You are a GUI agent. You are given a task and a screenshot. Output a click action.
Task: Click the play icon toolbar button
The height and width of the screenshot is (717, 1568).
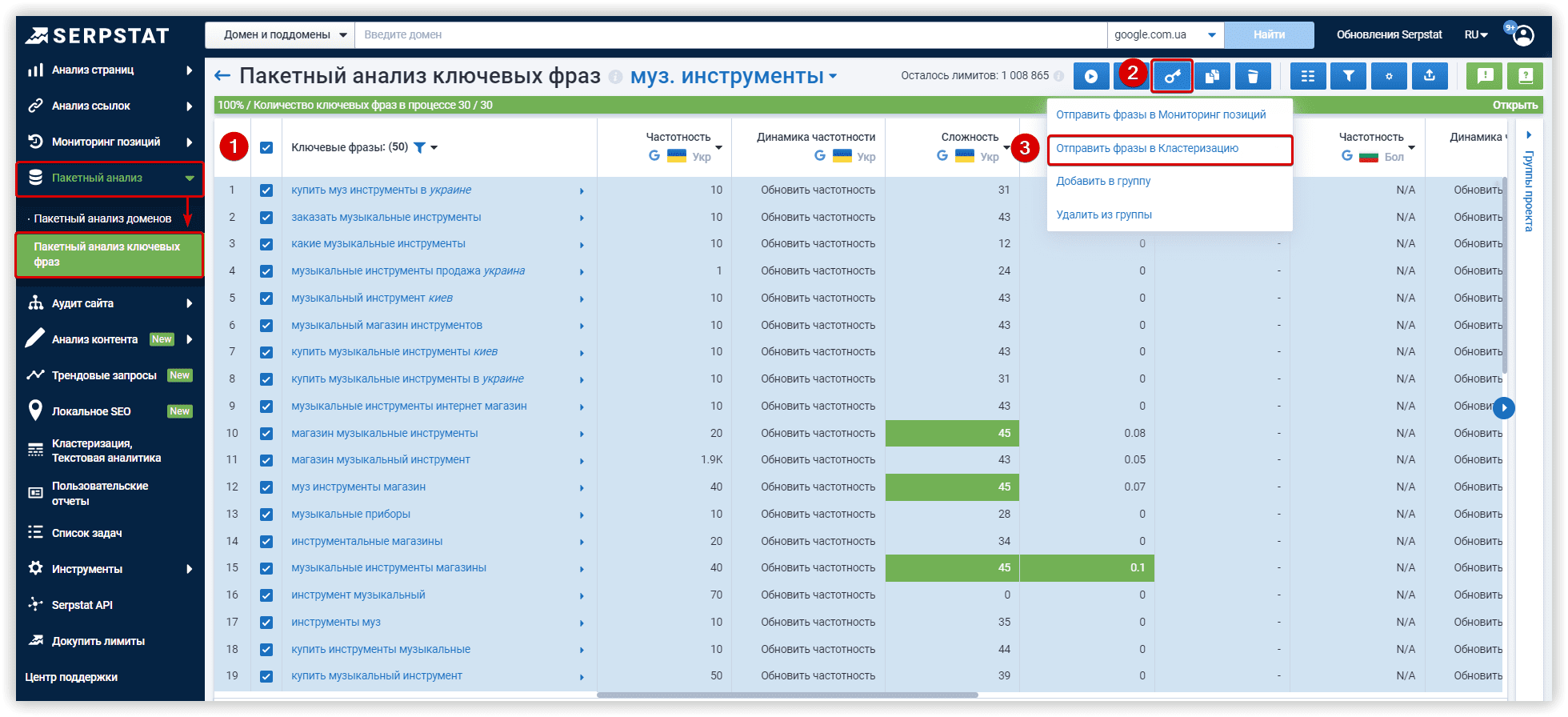(1091, 77)
